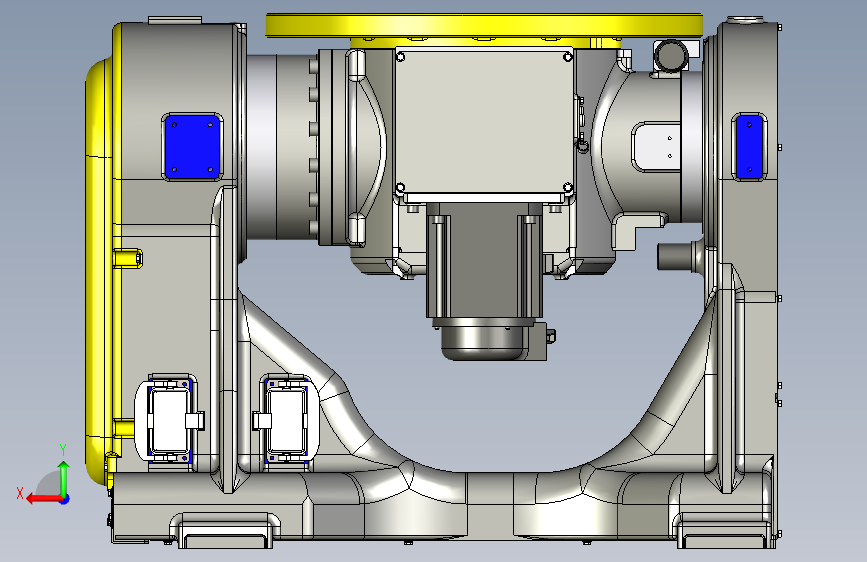867x562 pixels.
Task: Select the narrow blue cover plate on right housing
Action: [749, 147]
